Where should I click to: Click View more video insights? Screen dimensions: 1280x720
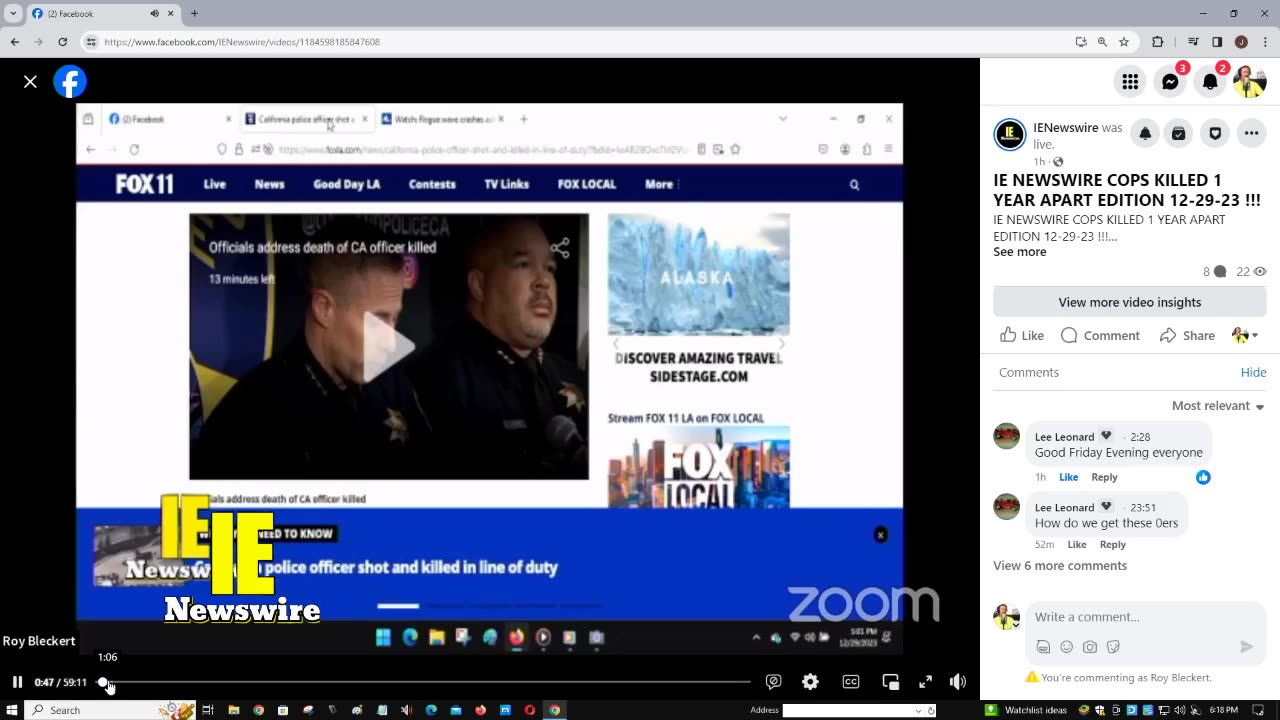coord(1130,302)
